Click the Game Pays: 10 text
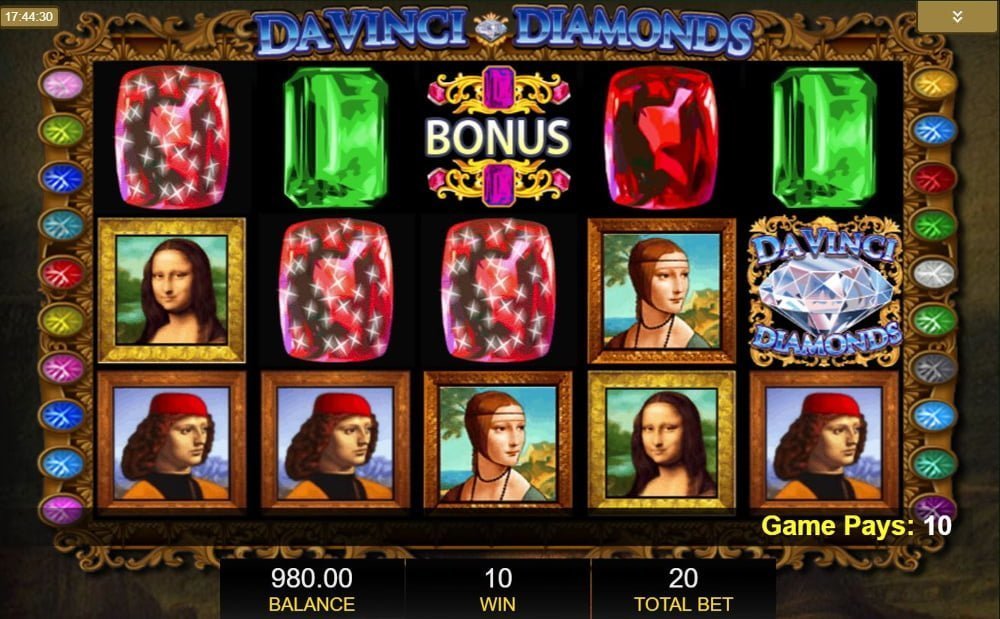The image size is (1000, 619). pos(856,526)
